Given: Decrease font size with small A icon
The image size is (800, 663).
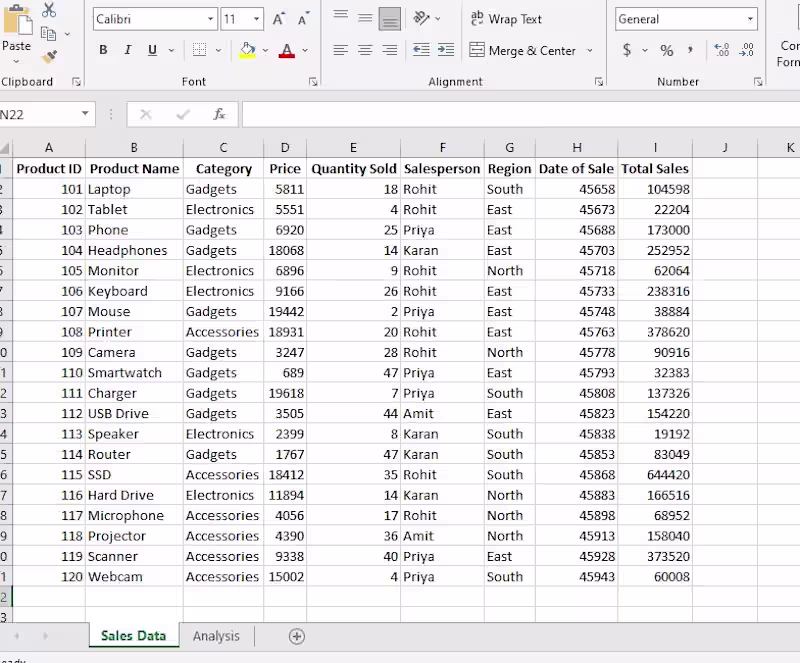Looking at the screenshot, I should pyautogui.click(x=303, y=19).
